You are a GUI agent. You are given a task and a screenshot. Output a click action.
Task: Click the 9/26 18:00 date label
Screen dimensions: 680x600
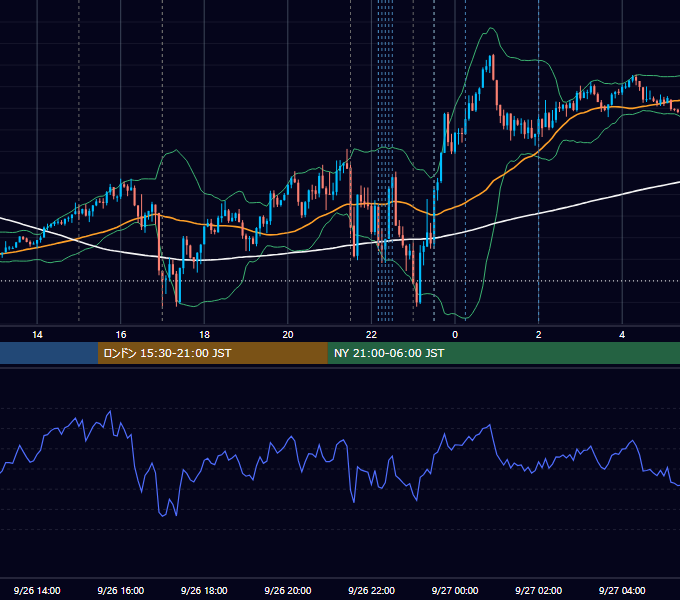point(204,590)
